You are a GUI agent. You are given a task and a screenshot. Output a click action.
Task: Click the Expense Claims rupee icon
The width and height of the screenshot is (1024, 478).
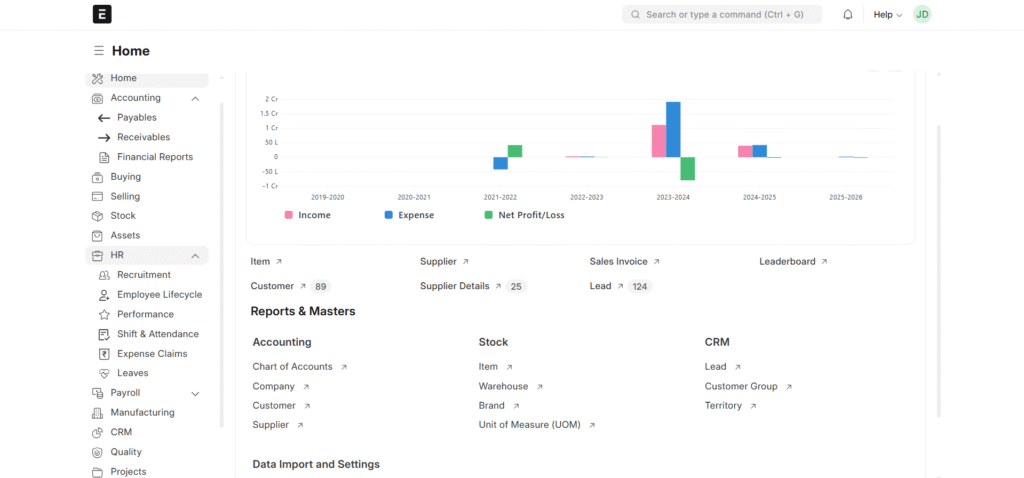pyautogui.click(x=104, y=354)
